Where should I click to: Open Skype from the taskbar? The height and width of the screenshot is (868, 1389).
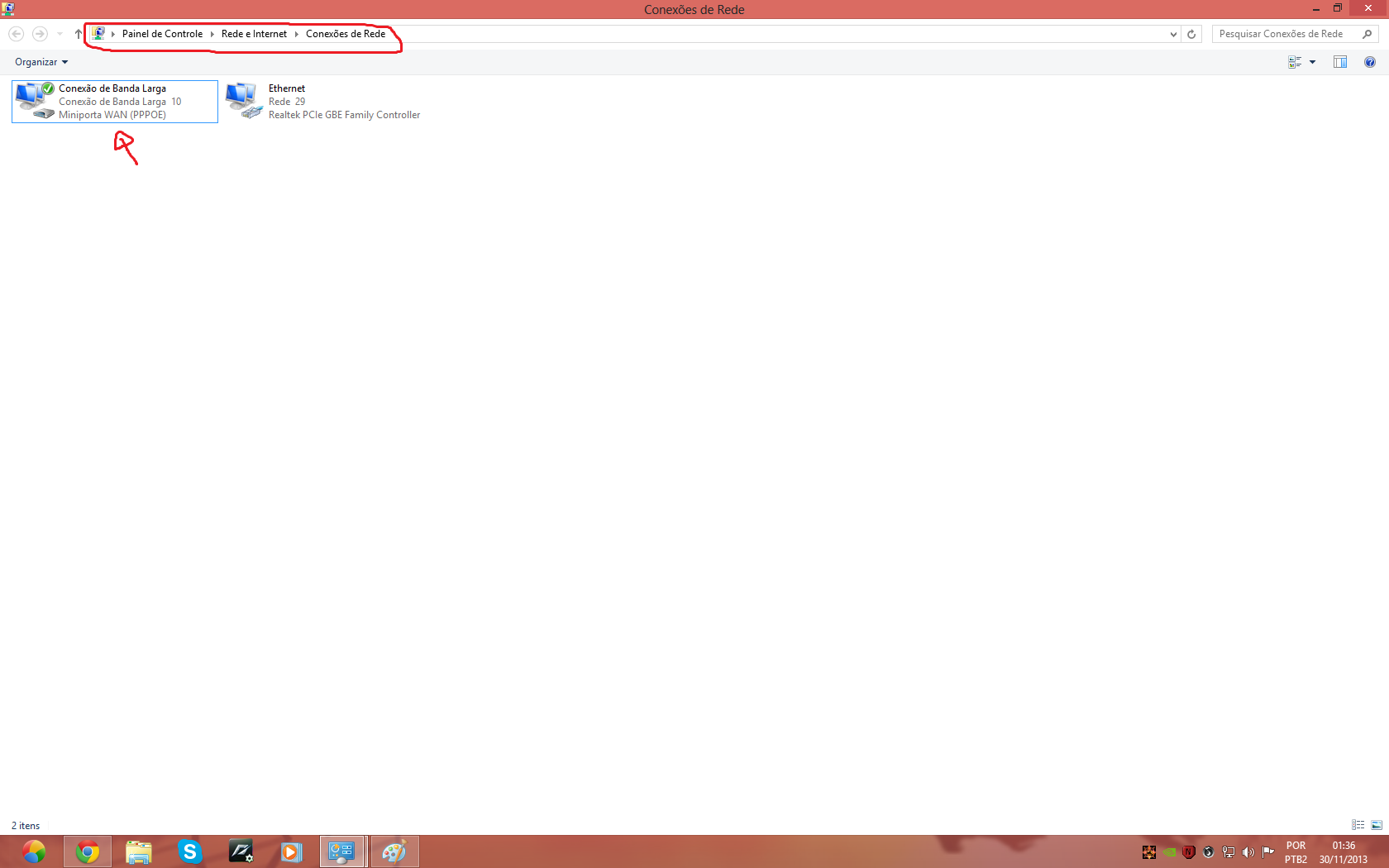click(190, 851)
